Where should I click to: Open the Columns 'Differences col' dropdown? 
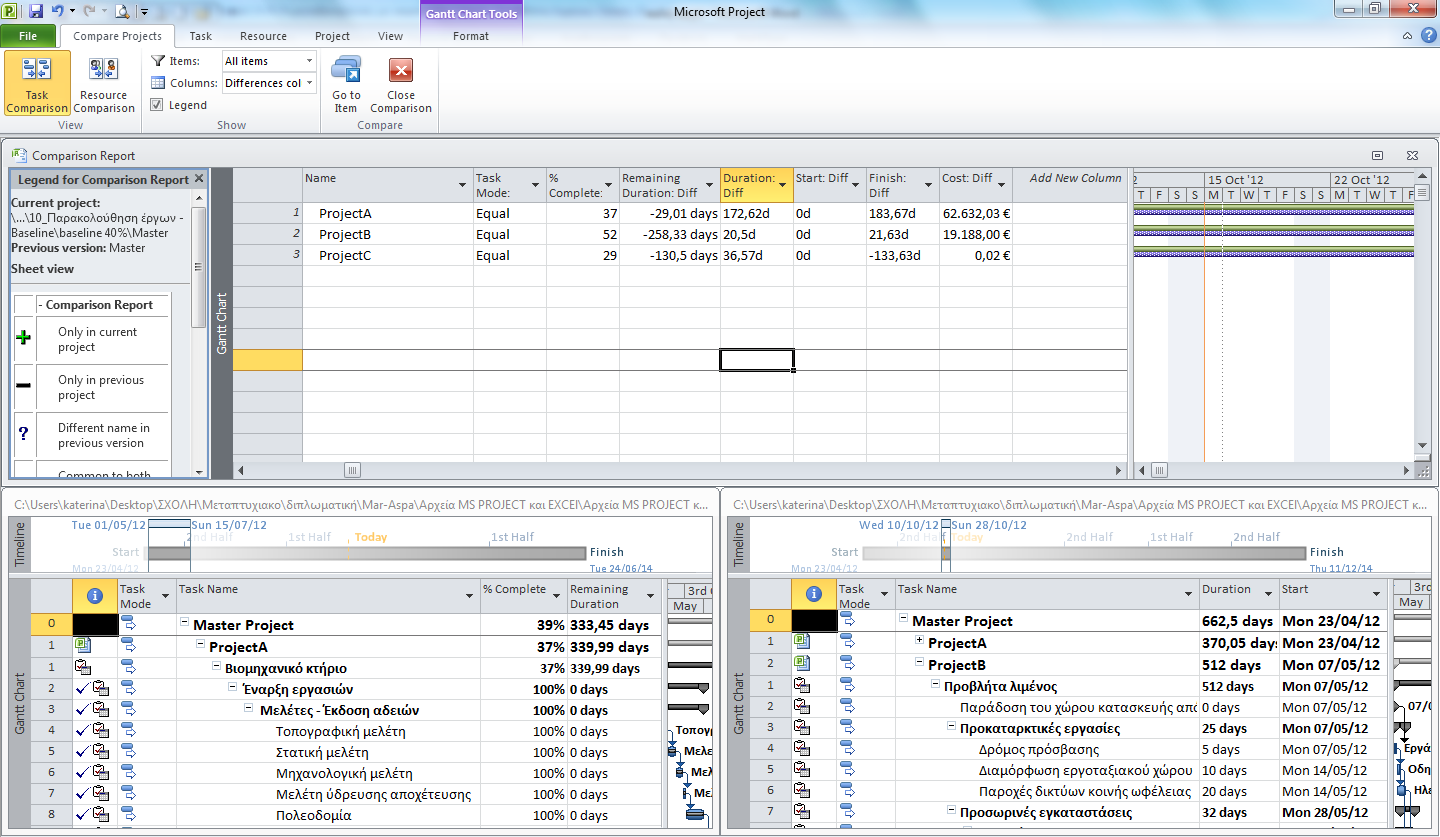(309, 83)
